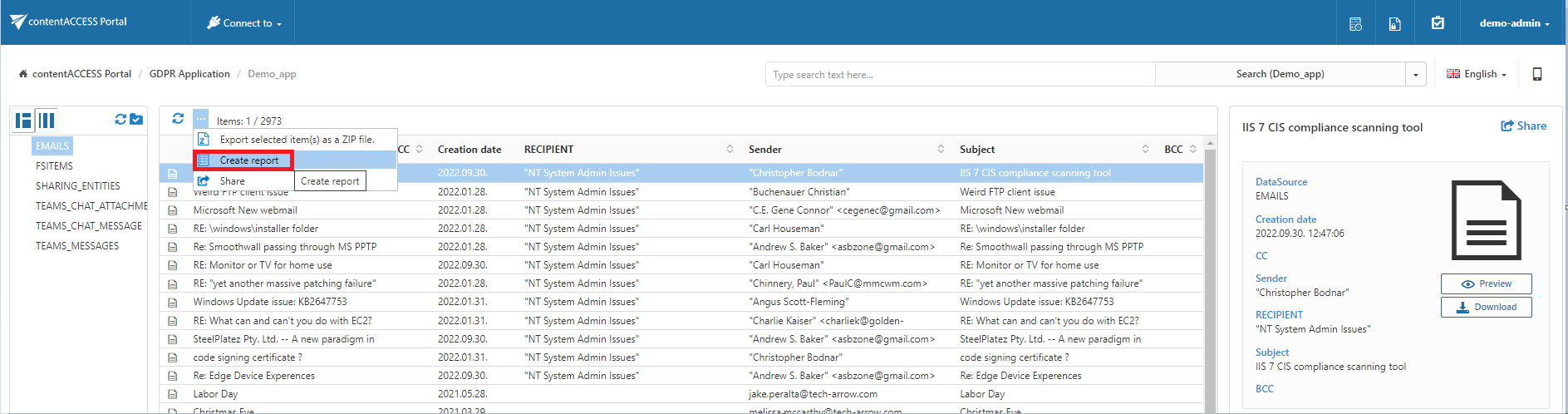Expand the English language dropdown
1568x414 pixels.
click(x=1476, y=74)
